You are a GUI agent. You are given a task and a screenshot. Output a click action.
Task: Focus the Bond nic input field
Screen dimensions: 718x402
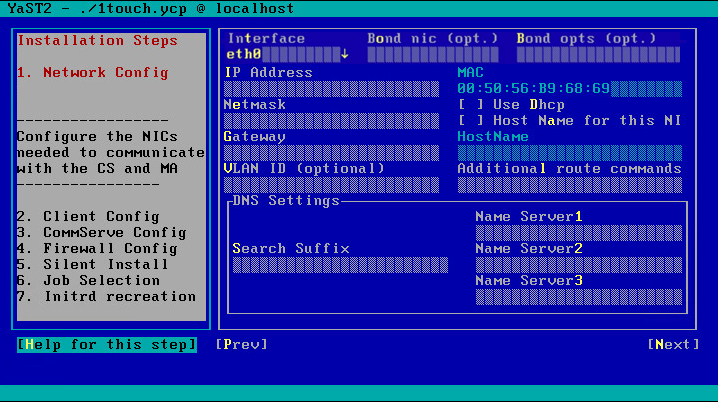(432, 54)
